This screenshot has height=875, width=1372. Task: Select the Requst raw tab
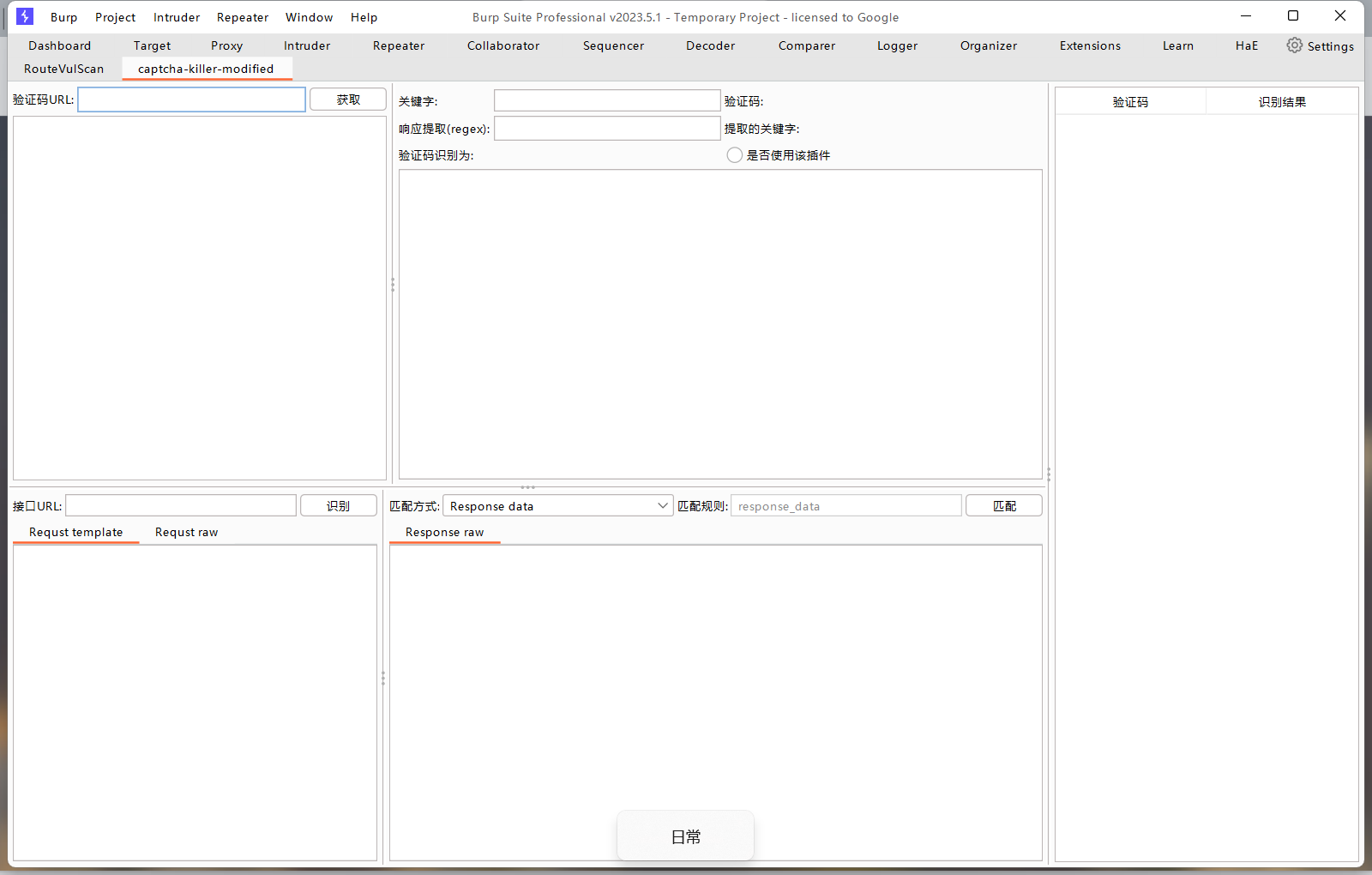pyautogui.click(x=186, y=532)
